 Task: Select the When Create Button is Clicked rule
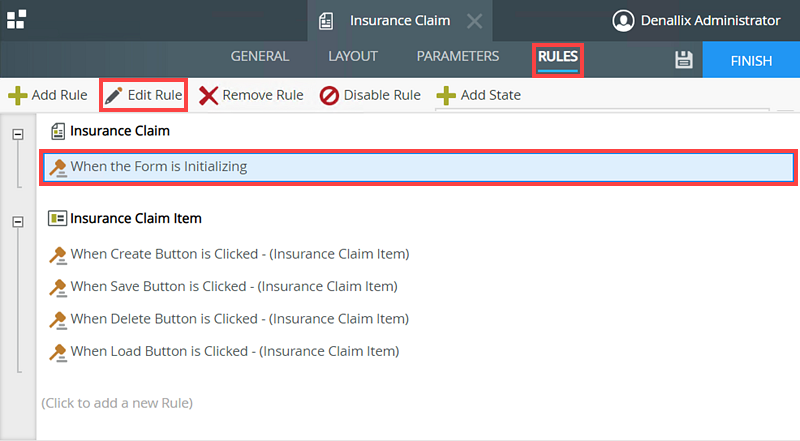point(240,254)
